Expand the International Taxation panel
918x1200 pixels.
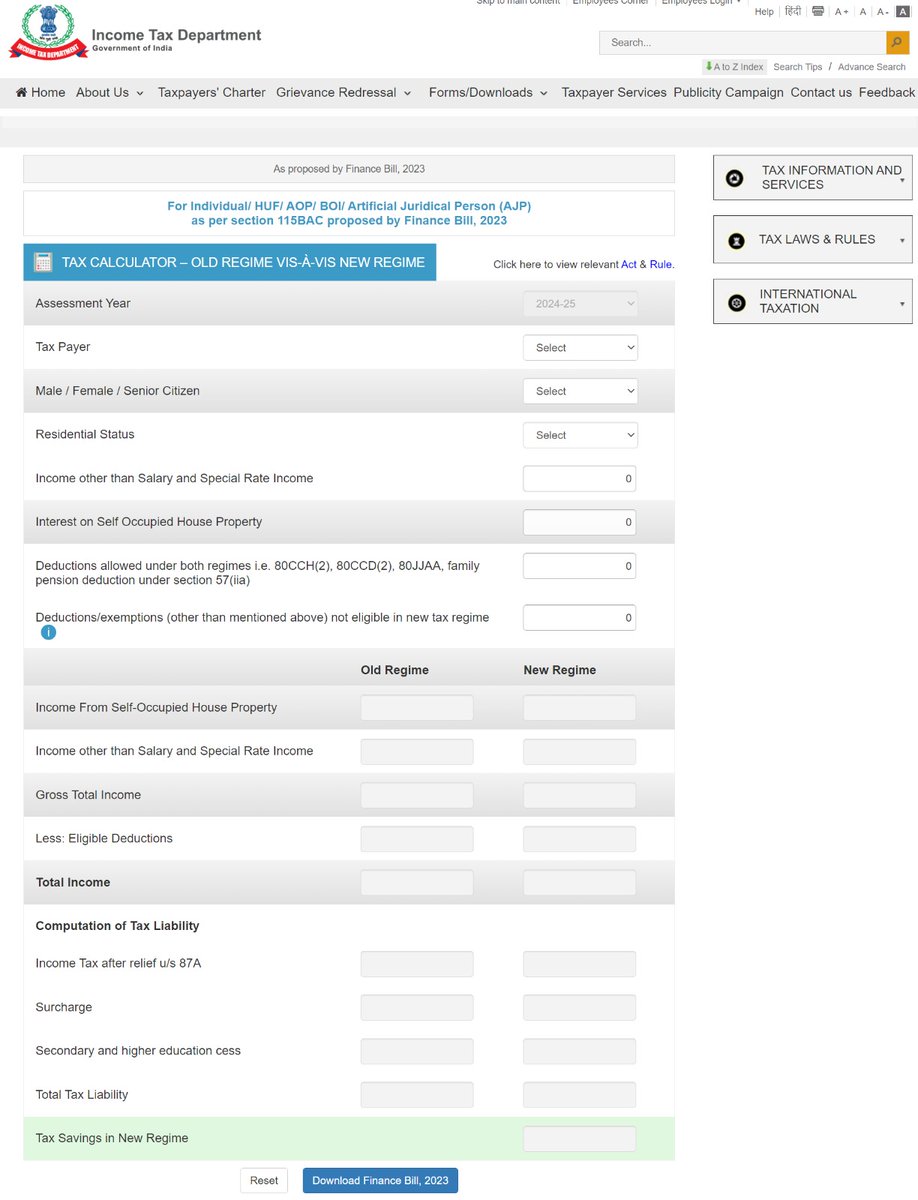813,301
